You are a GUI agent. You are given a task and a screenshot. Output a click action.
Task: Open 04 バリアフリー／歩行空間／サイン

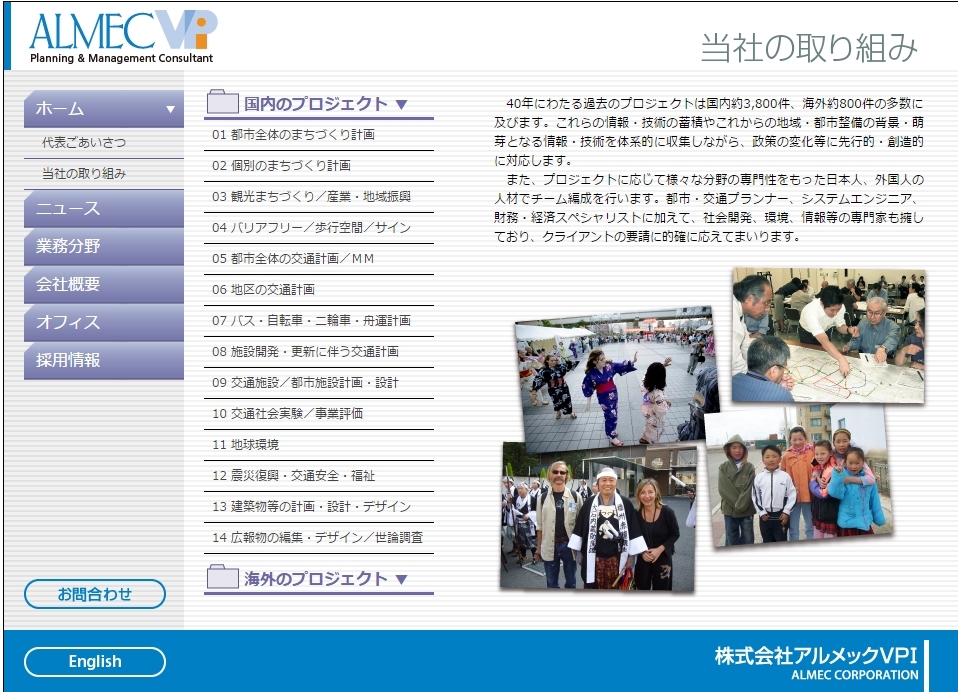(319, 228)
